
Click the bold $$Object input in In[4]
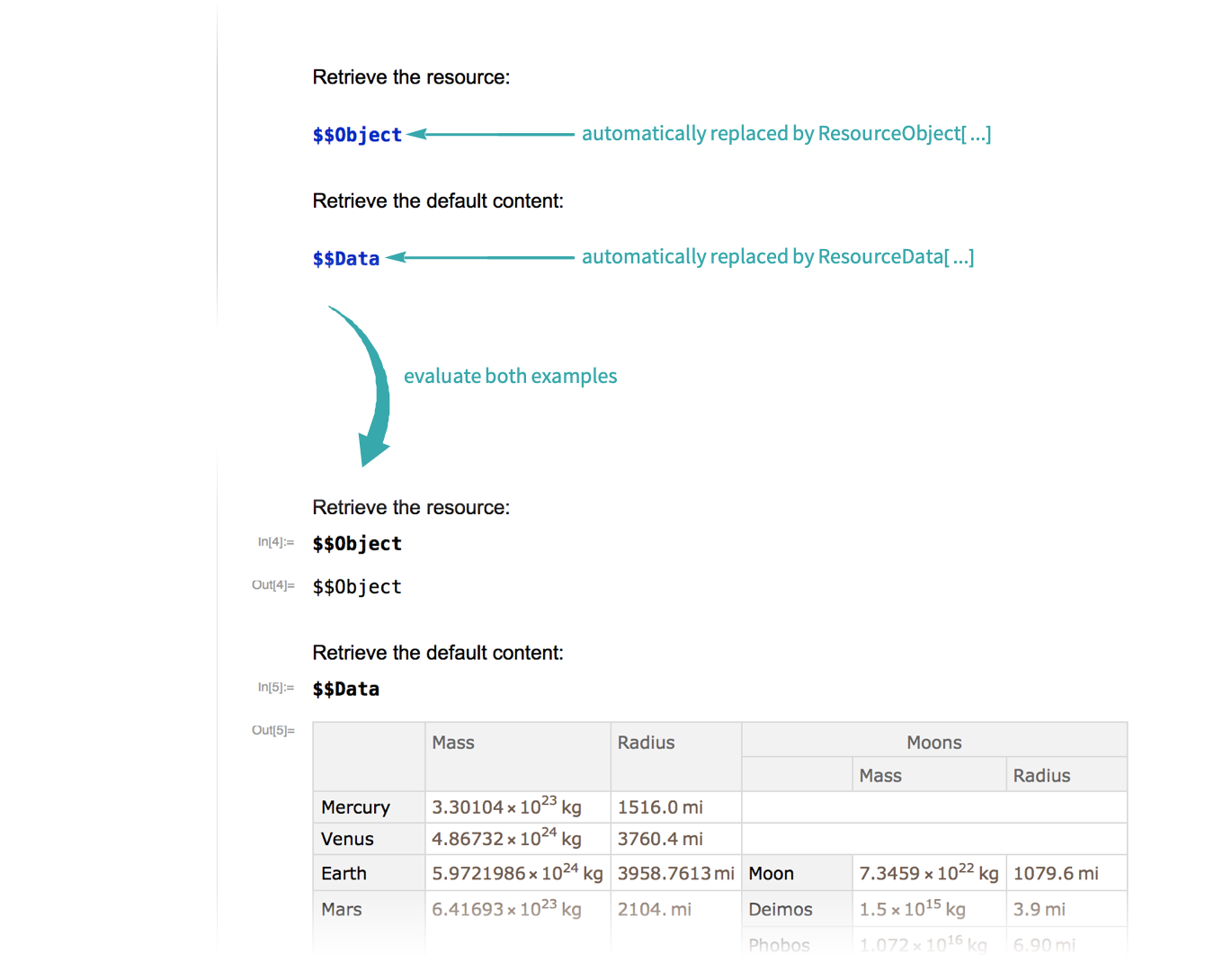pyautogui.click(x=357, y=544)
